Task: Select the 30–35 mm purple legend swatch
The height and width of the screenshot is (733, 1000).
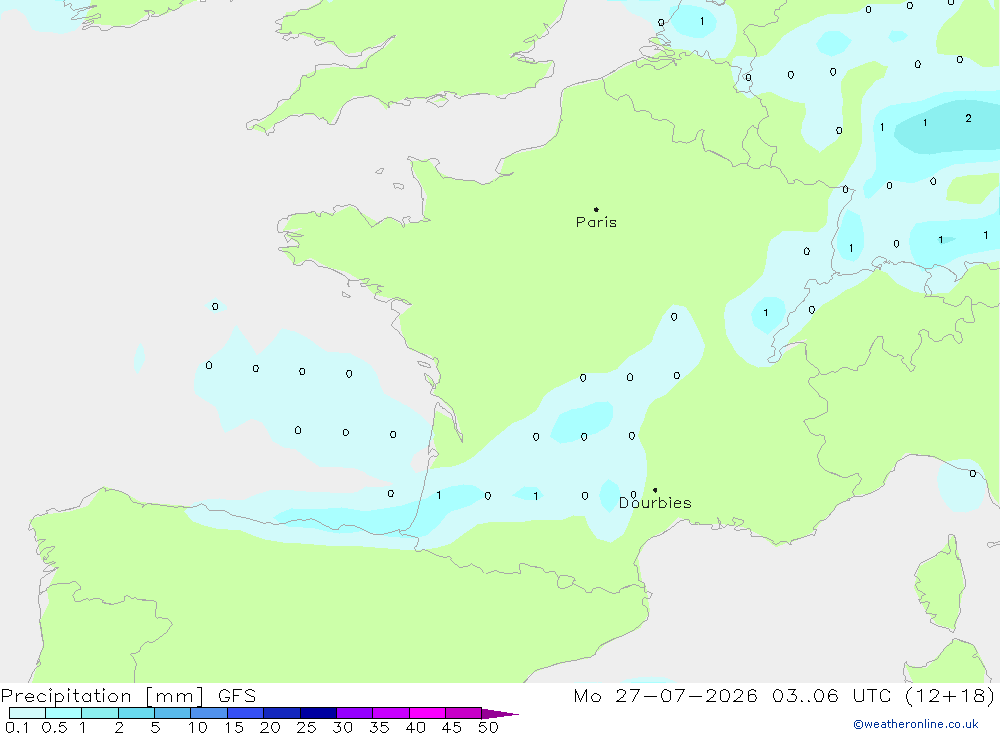Action: coord(354,713)
